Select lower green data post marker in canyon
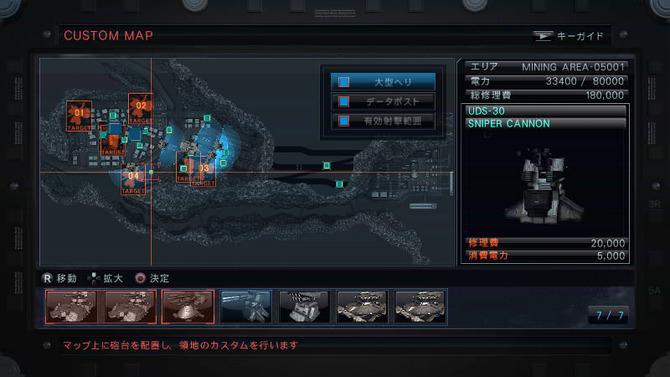This screenshot has width=670, height=377. [339, 184]
